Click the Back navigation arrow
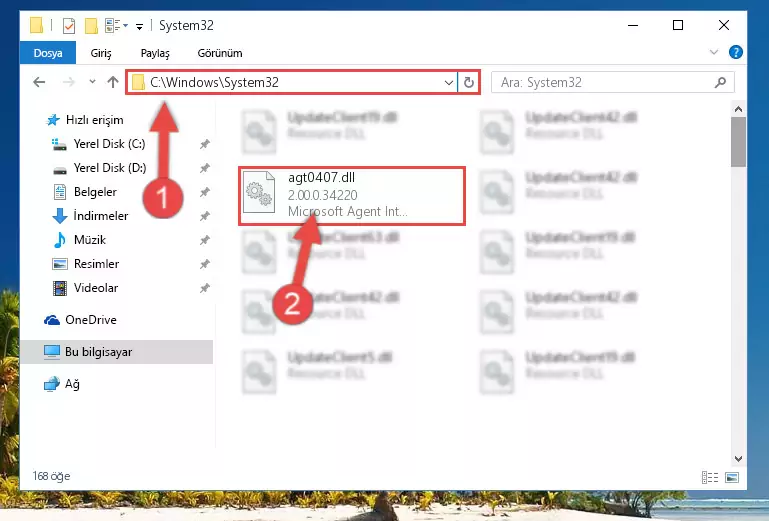 pos(39,82)
